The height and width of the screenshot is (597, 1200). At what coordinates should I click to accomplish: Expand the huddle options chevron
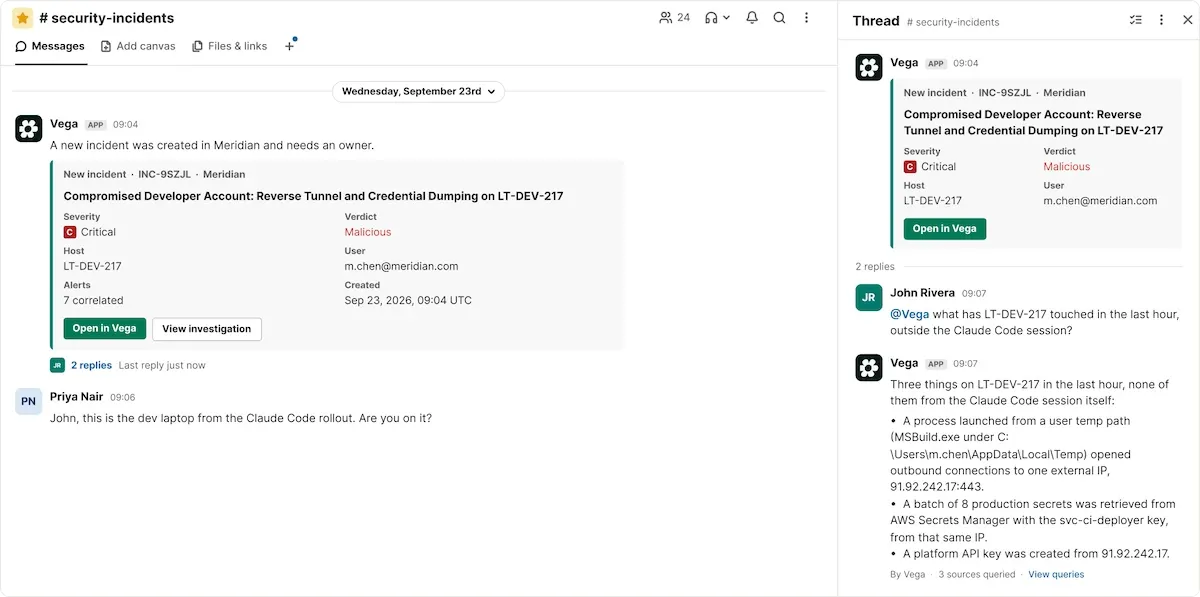click(726, 18)
